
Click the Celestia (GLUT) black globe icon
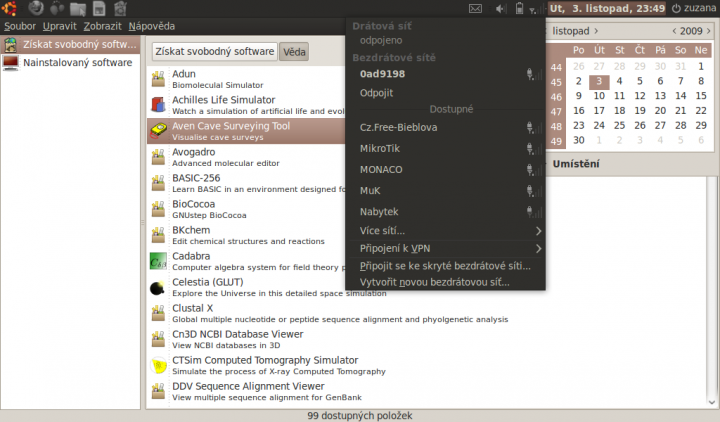pyautogui.click(x=158, y=288)
